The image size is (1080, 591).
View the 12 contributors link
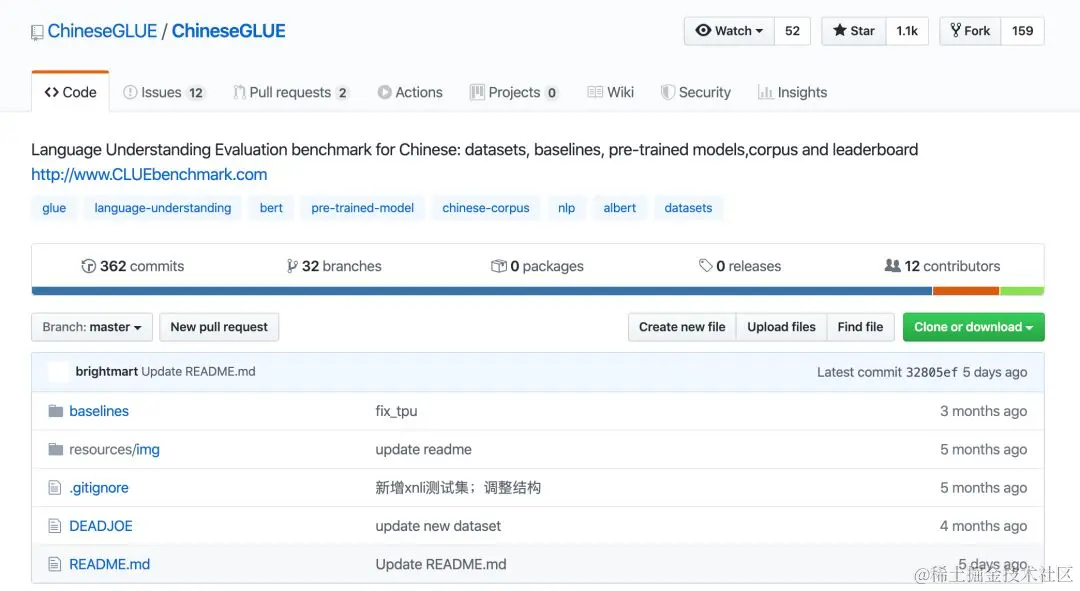(942, 266)
